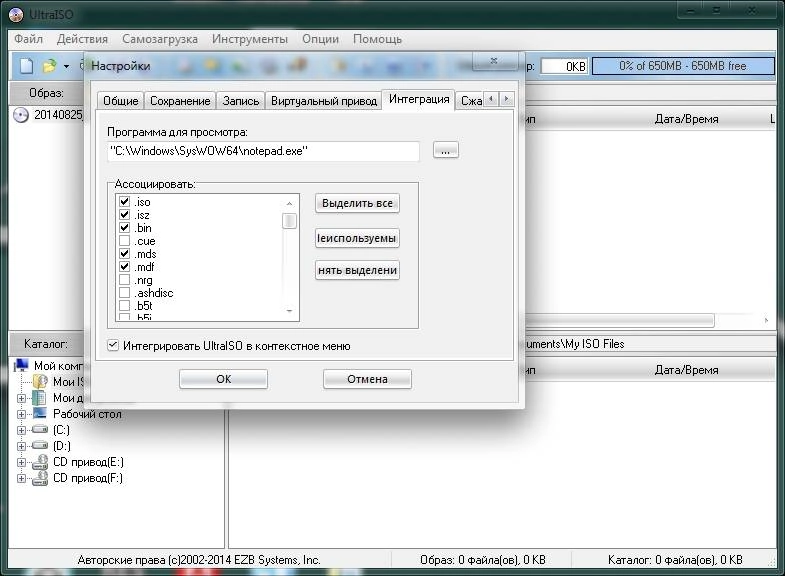Click association list scroll-up arrow
Image resolution: width=785 pixels, height=576 pixels.
point(289,203)
